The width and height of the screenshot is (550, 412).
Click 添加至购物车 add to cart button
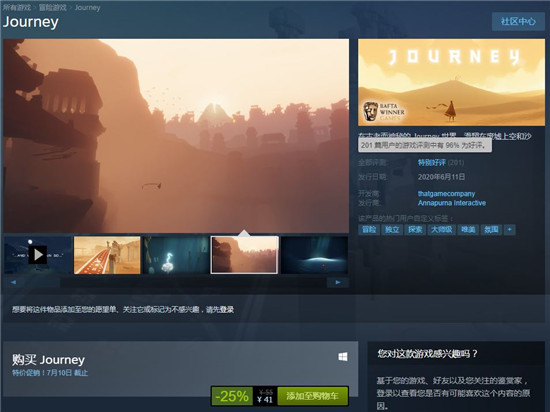[x=312, y=396]
